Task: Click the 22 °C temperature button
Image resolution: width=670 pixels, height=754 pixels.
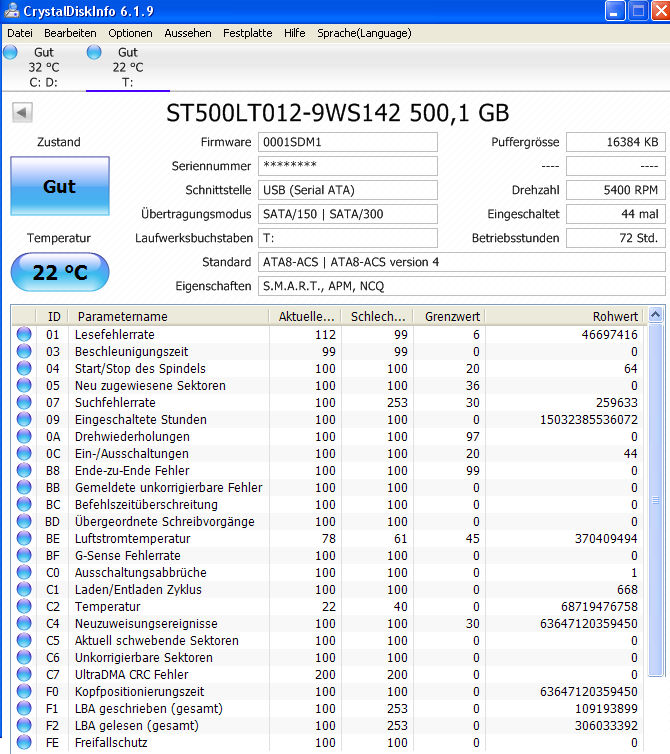Action: pos(60,272)
